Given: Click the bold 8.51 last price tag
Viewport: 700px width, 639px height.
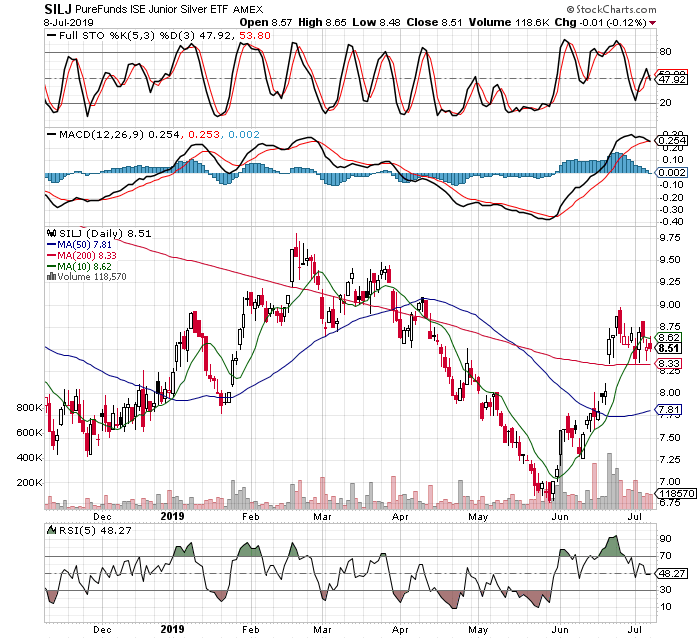Looking at the screenshot, I should coord(669,348).
